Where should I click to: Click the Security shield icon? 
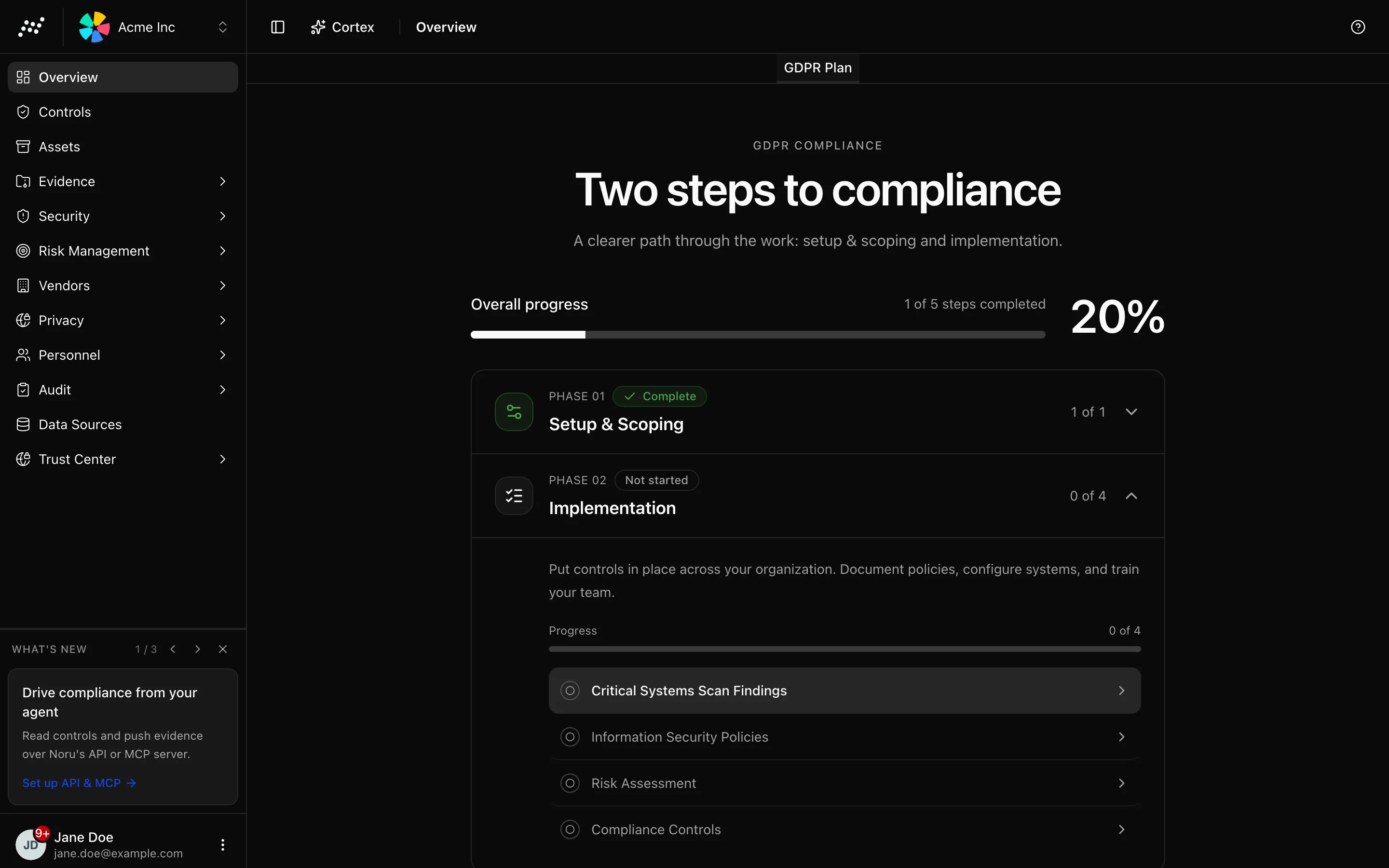(x=23, y=216)
